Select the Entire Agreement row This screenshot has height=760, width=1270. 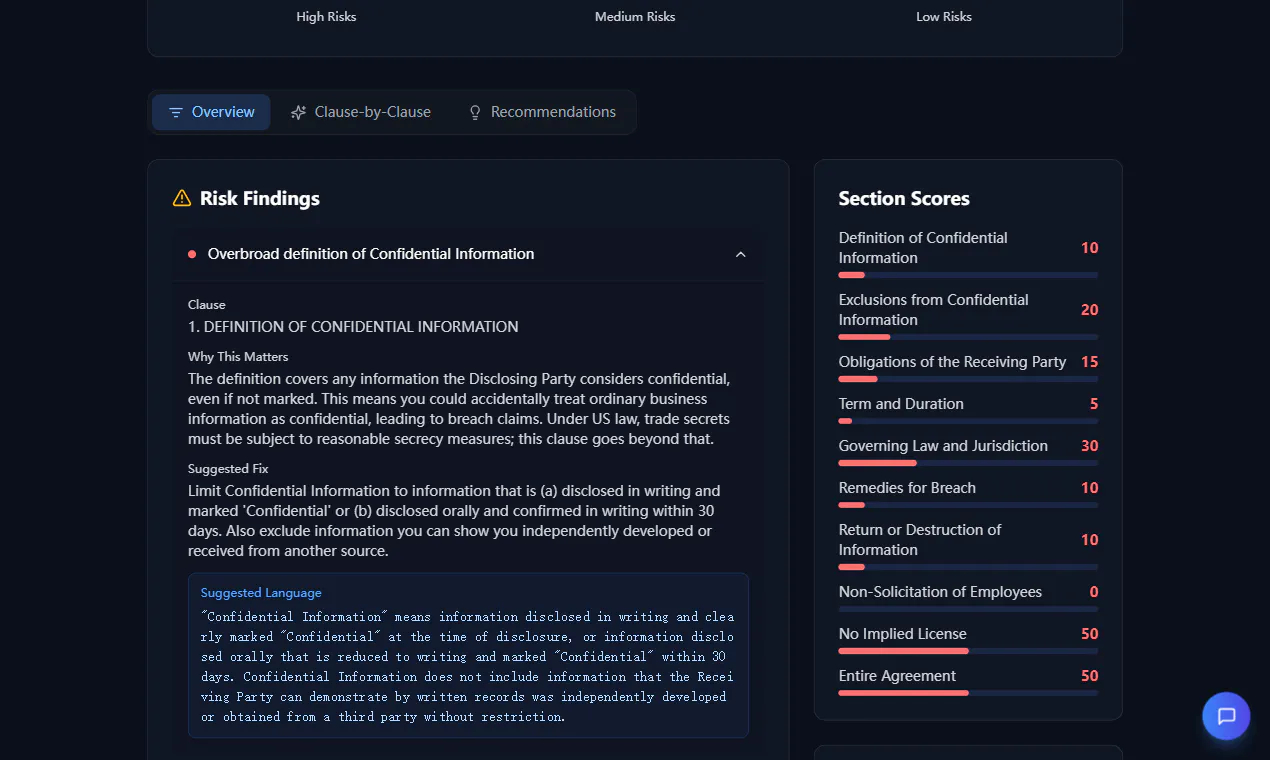968,681
